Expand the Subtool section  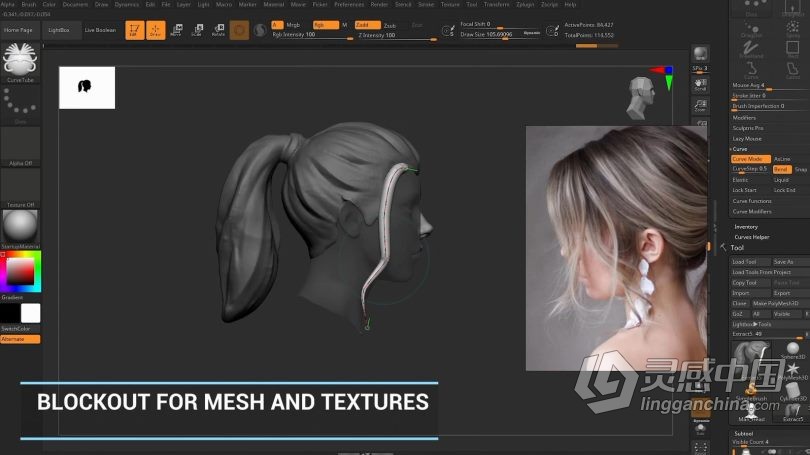point(743,434)
